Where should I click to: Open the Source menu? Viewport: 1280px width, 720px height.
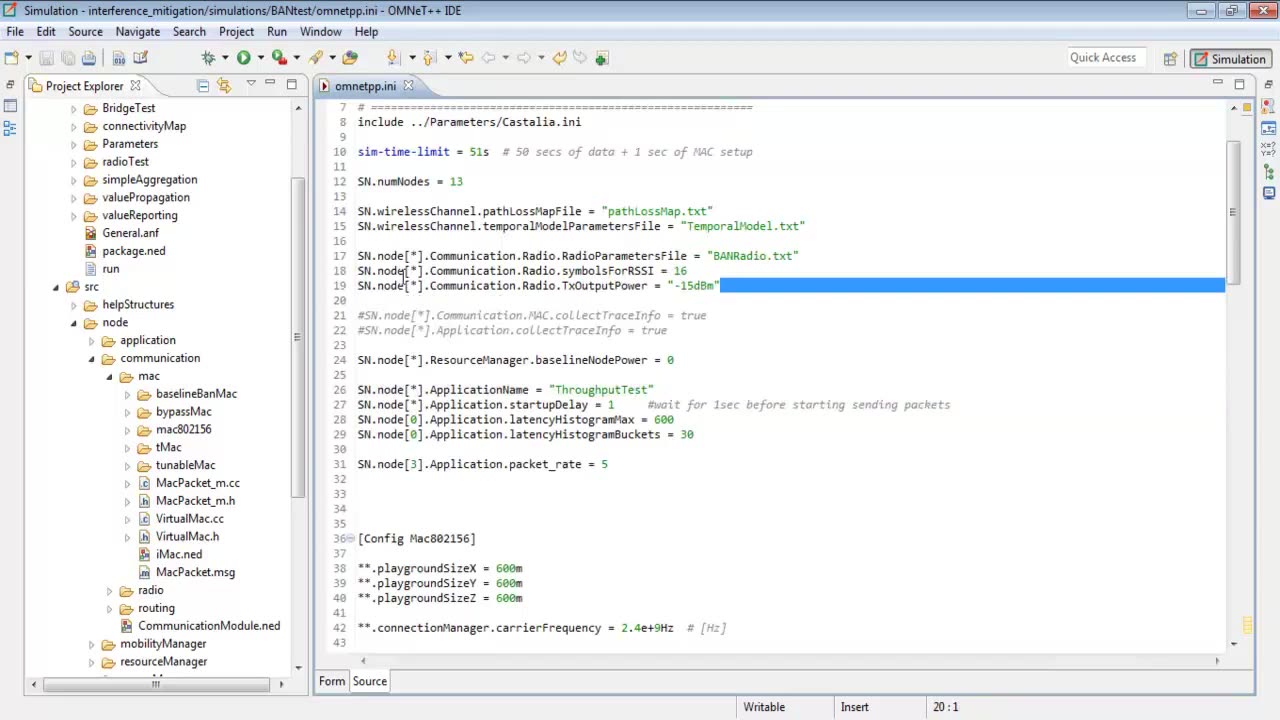85,32
